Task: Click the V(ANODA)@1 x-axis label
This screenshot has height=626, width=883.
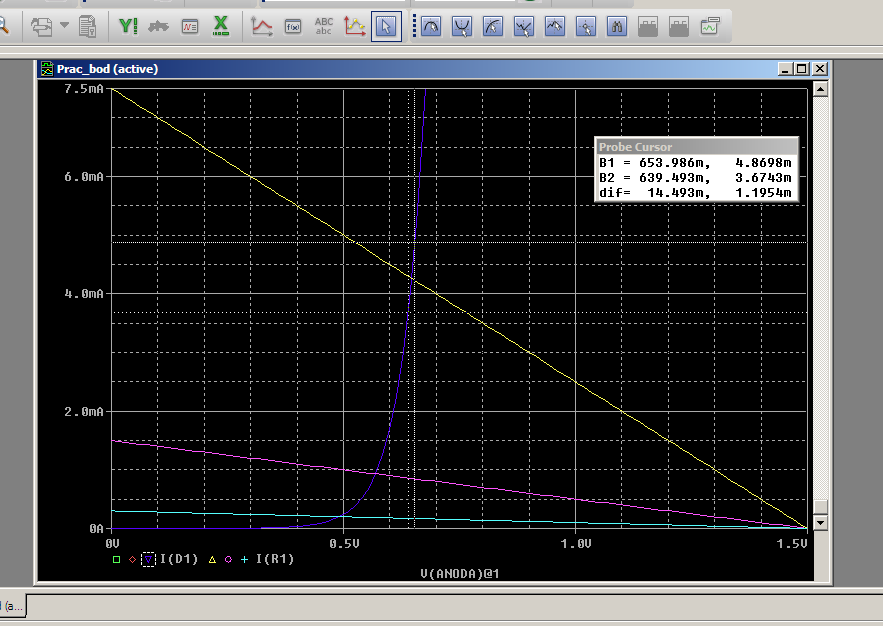Action: (x=460, y=574)
